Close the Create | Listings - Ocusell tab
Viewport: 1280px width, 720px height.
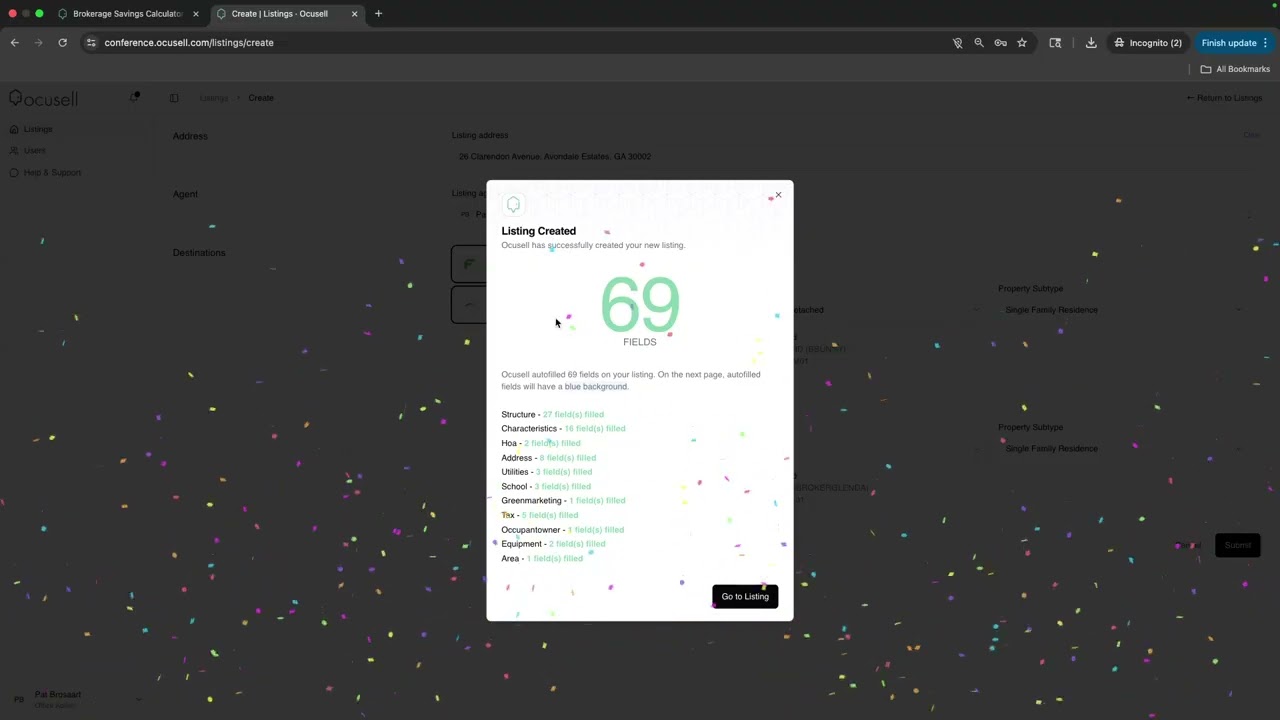click(x=354, y=14)
